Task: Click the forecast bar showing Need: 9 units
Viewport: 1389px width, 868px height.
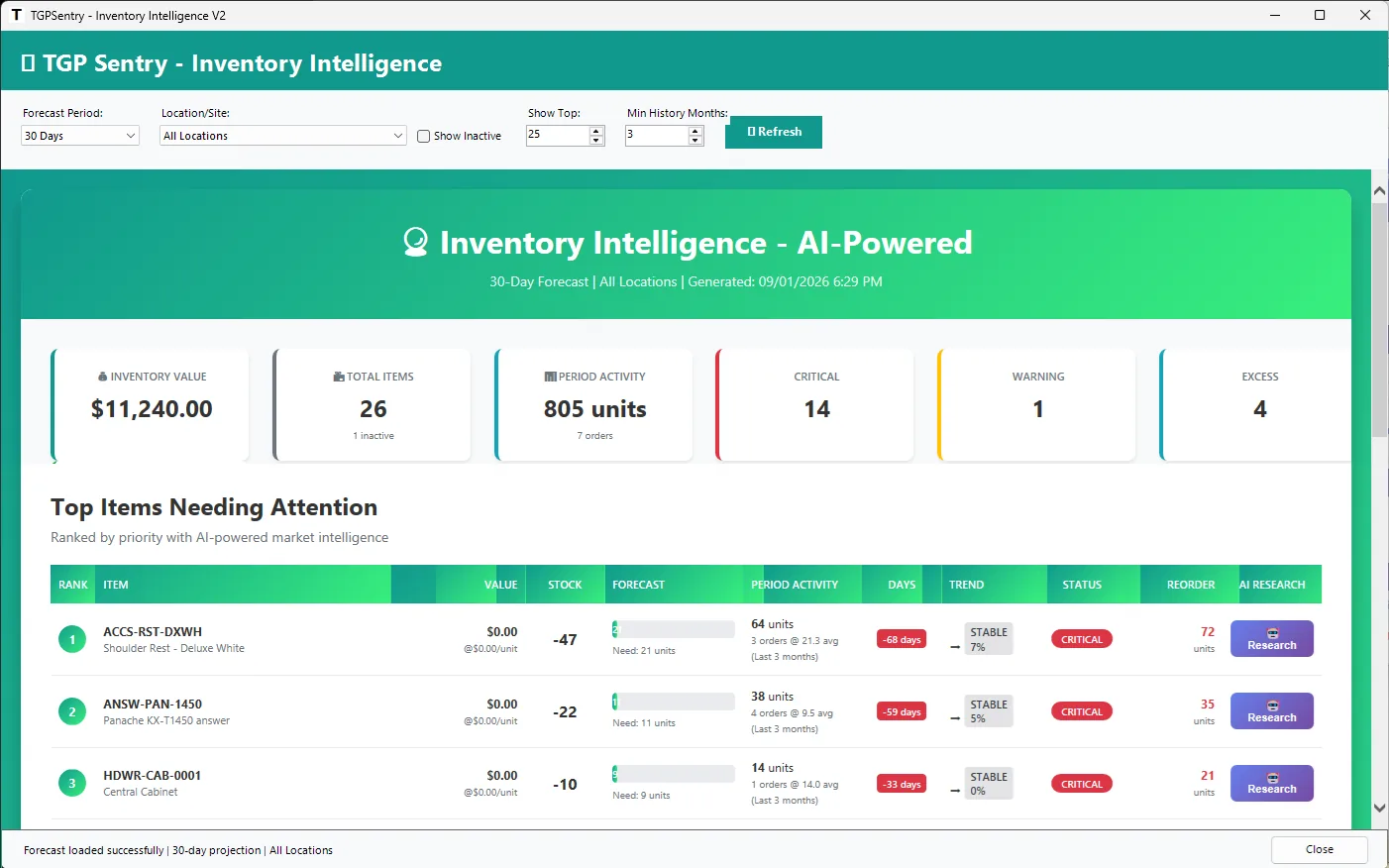Action: click(x=674, y=774)
